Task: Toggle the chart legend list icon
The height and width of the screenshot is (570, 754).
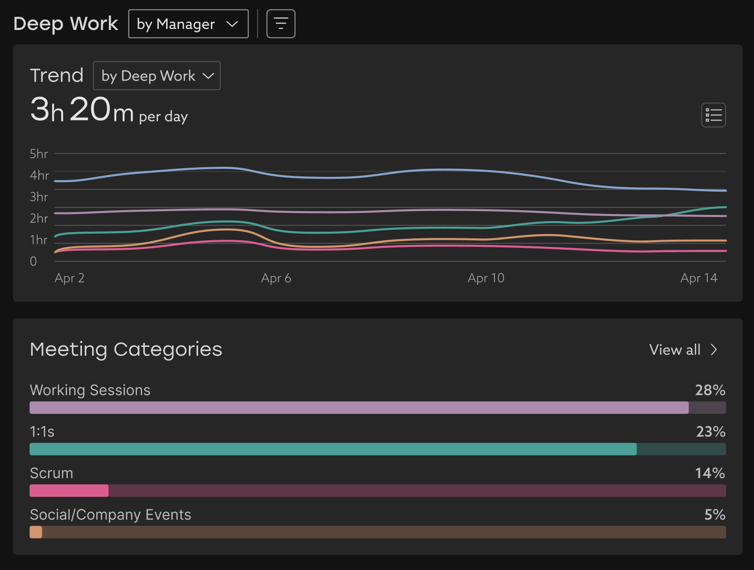Action: 714,115
